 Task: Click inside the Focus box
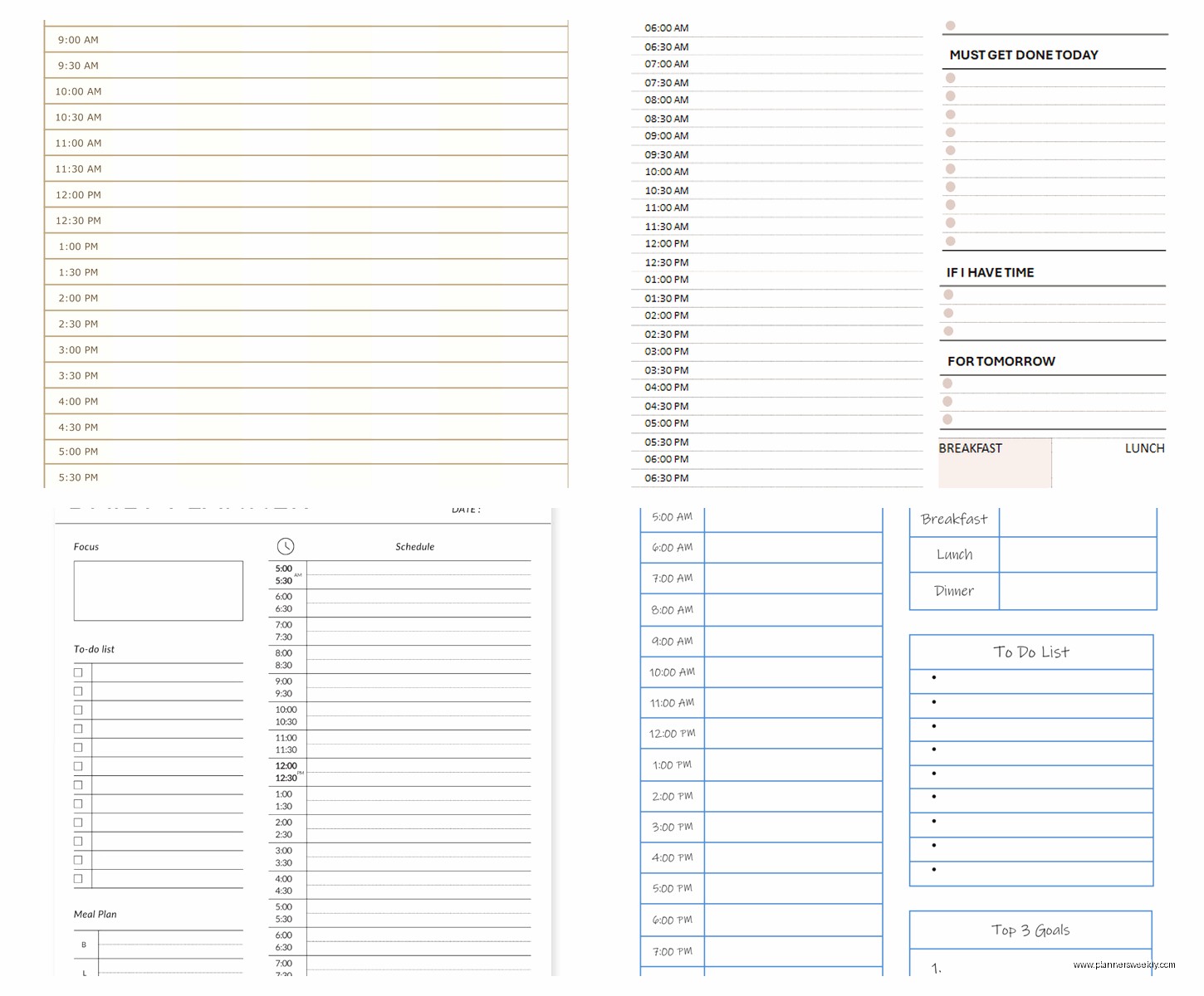point(158,590)
